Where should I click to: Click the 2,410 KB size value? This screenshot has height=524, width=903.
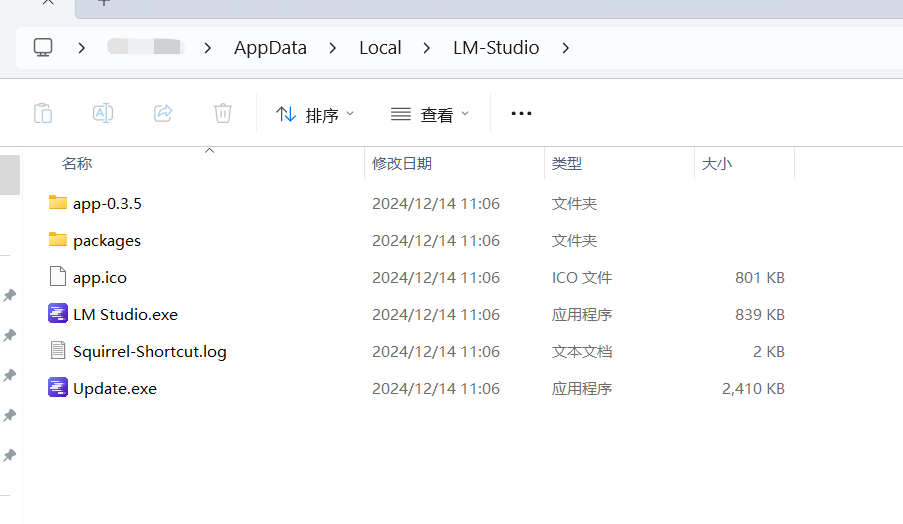coord(753,389)
